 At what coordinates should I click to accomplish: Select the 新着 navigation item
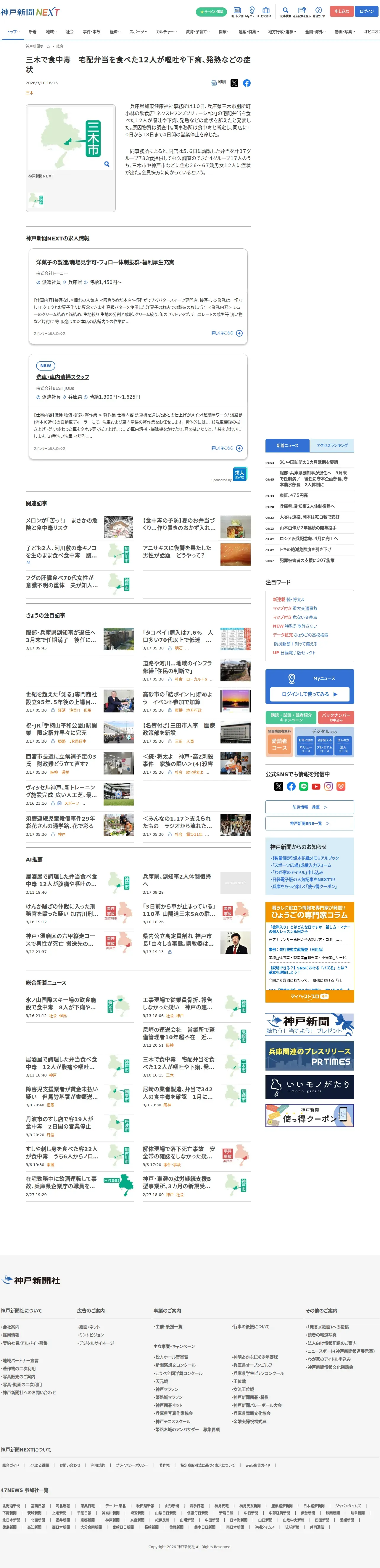(32, 32)
